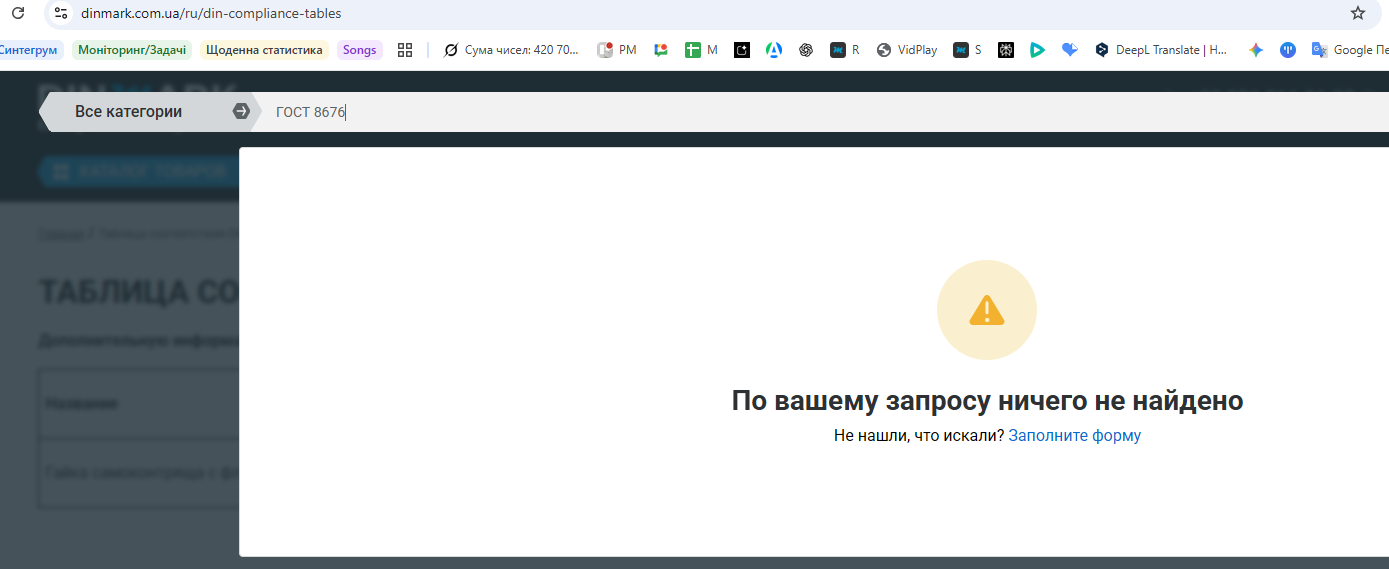Follow the Заполните форму link
Viewport: 1389px width, 569px height.
[x=1075, y=435]
